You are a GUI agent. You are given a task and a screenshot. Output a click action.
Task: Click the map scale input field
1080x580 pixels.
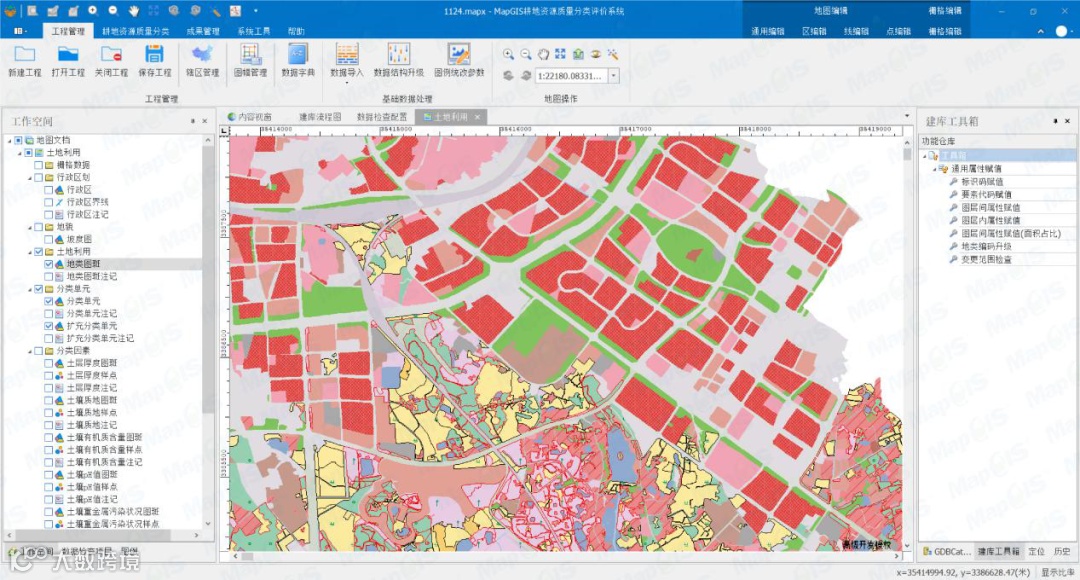click(x=571, y=76)
